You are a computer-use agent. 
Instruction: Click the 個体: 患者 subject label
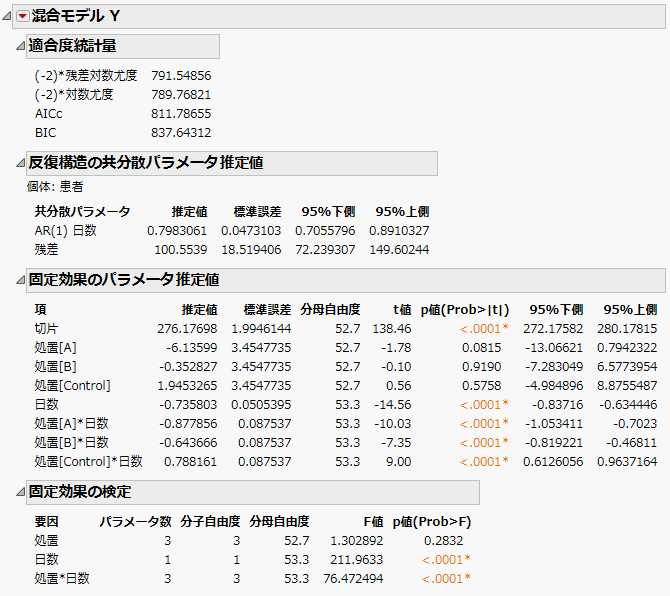(x=55, y=186)
